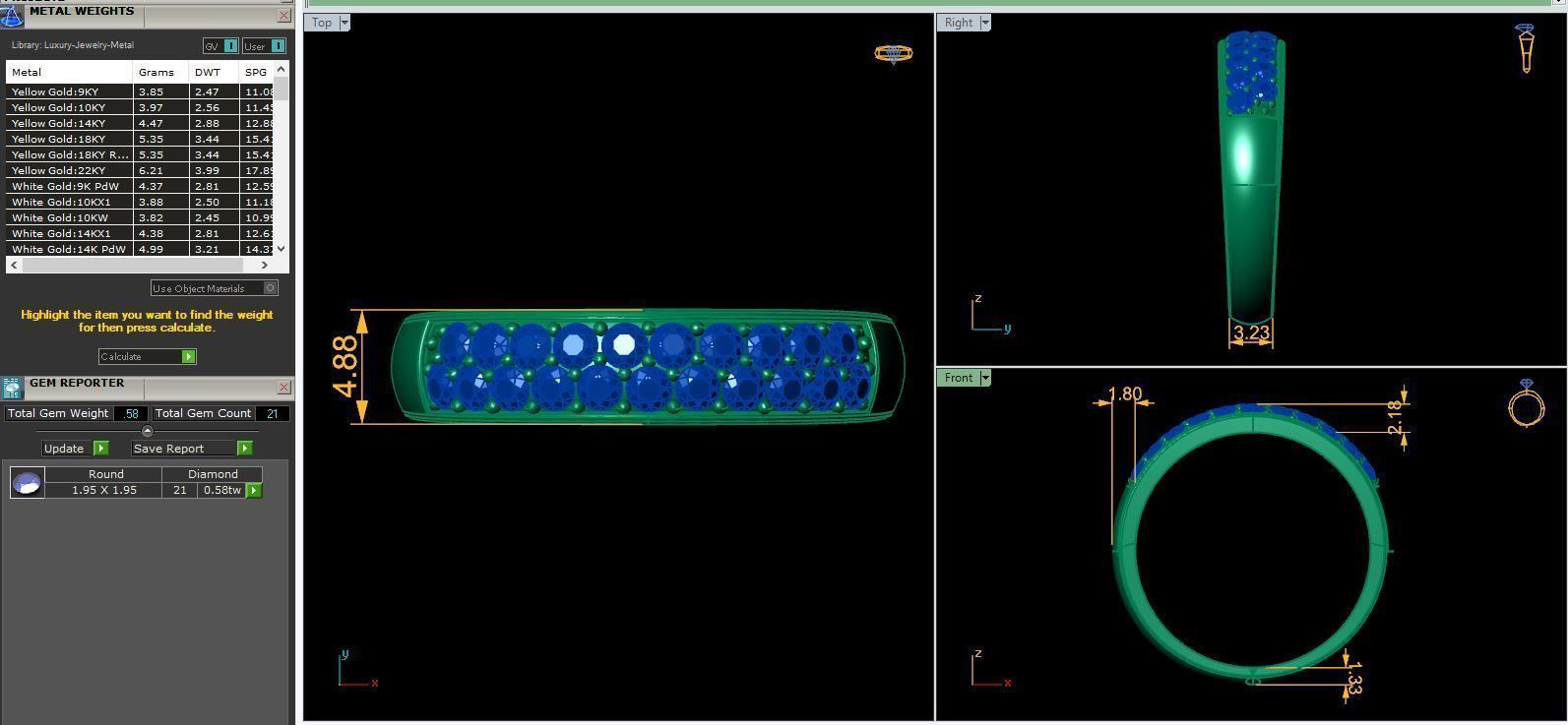Viewport: 1568px width, 725px height.
Task: Select the White Gold:10KX1 row
Action: coord(140,202)
